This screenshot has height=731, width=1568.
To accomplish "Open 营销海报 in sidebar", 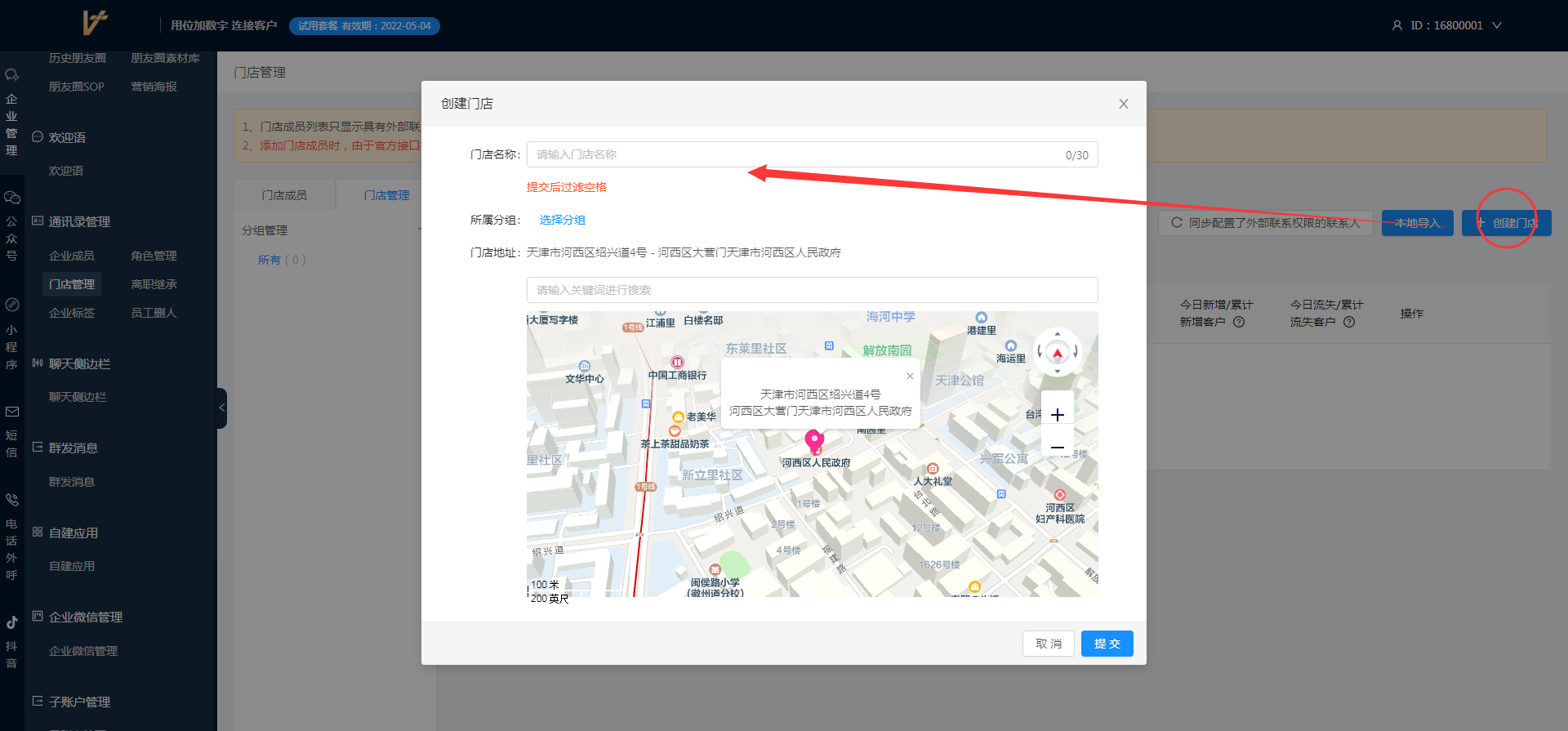I will click(154, 87).
